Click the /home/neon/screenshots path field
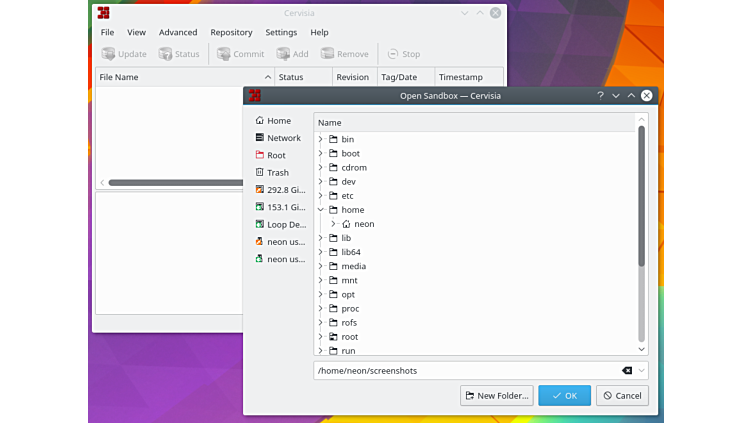 pyautogui.click(x=465, y=371)
